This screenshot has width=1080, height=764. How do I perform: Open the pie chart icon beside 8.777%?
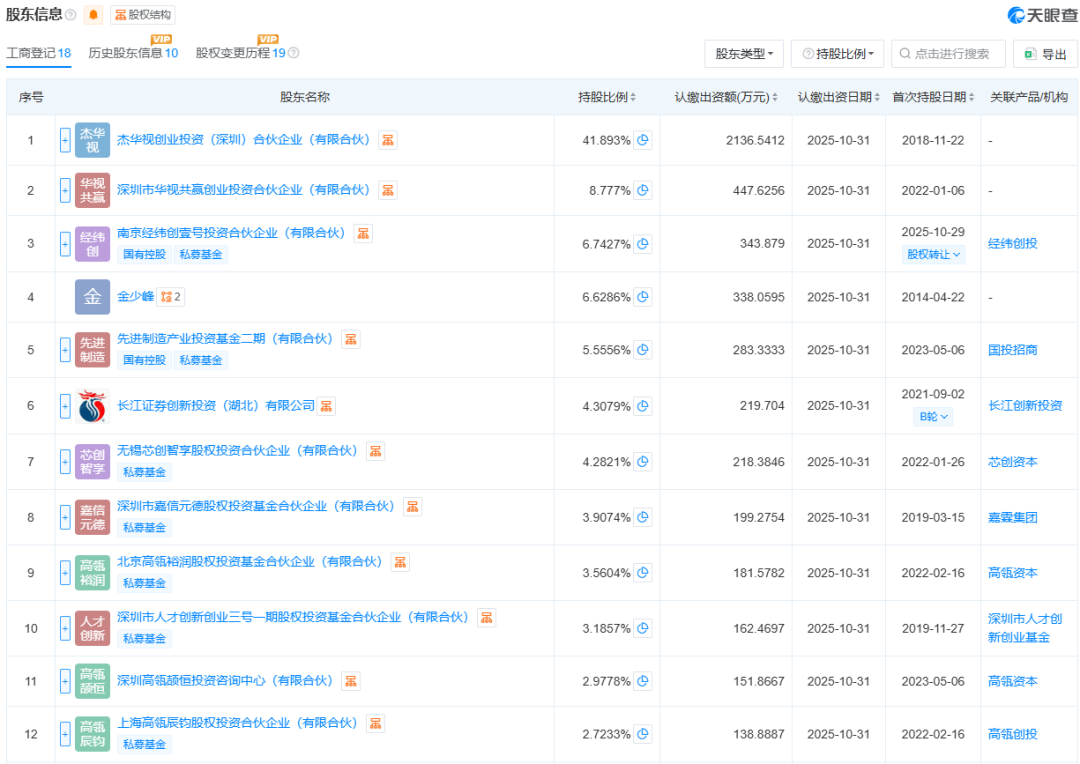coord(643,190)
